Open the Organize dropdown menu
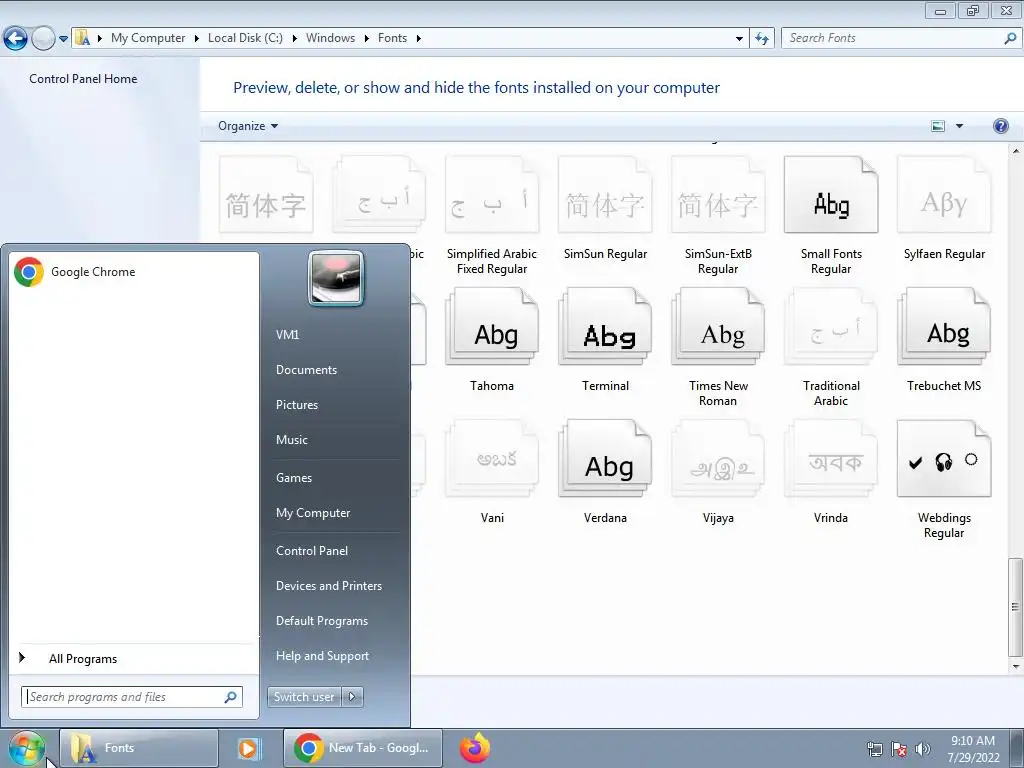This screenshot has width=1024, height=768. tap(248, 126)
